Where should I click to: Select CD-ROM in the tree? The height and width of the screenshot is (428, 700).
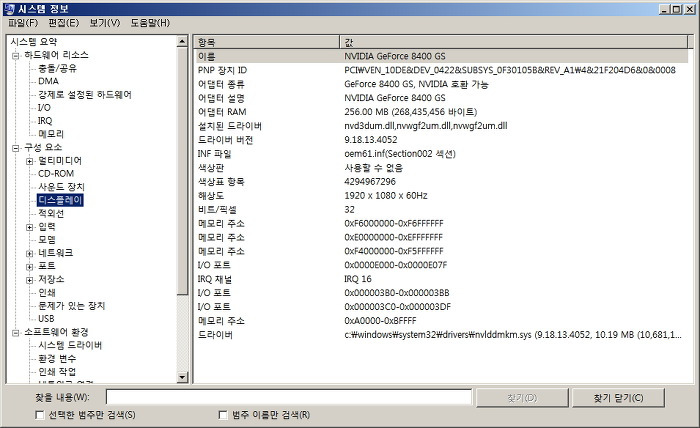tap(56, 174)
